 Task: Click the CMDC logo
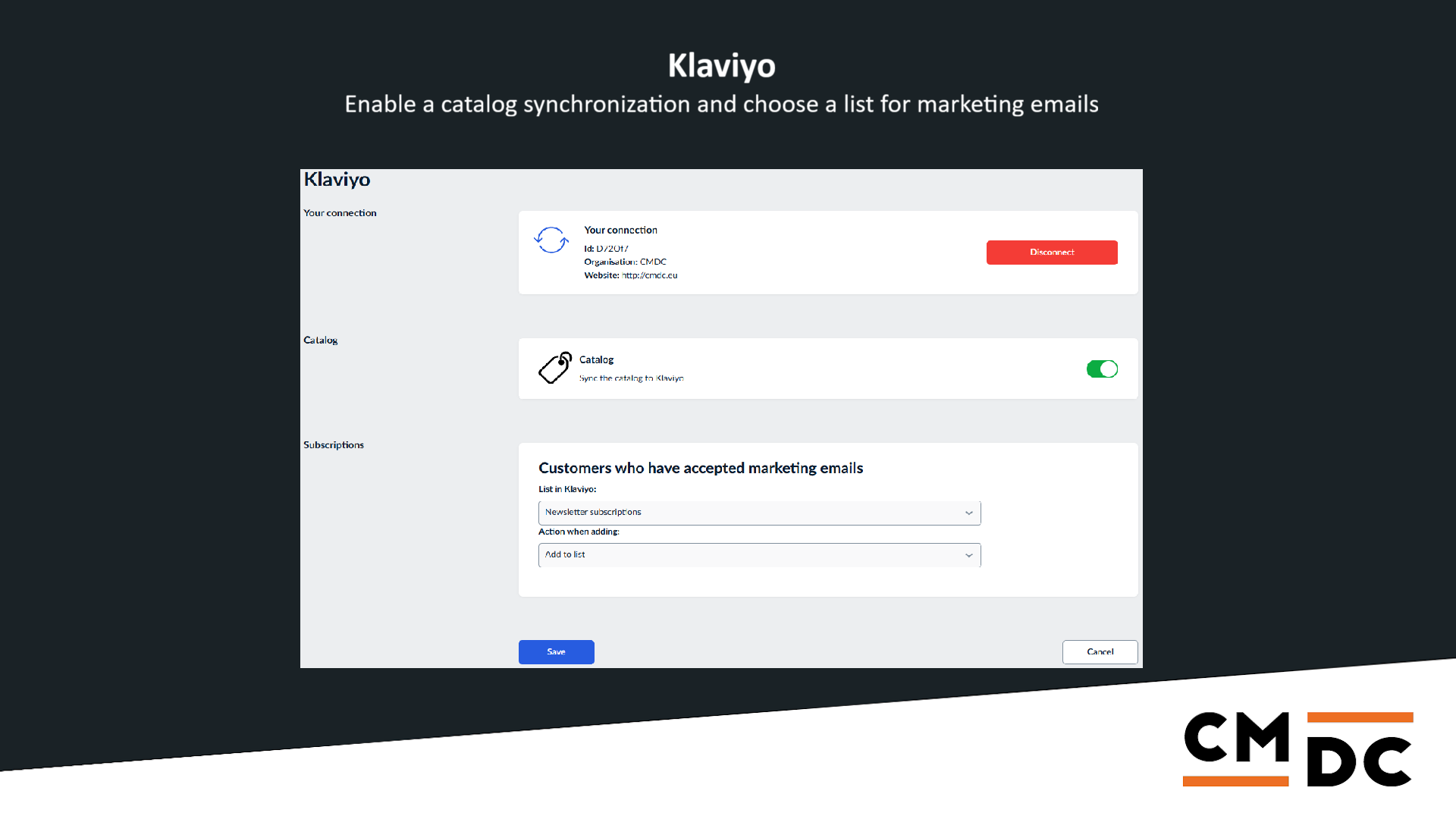point(1298,749)
